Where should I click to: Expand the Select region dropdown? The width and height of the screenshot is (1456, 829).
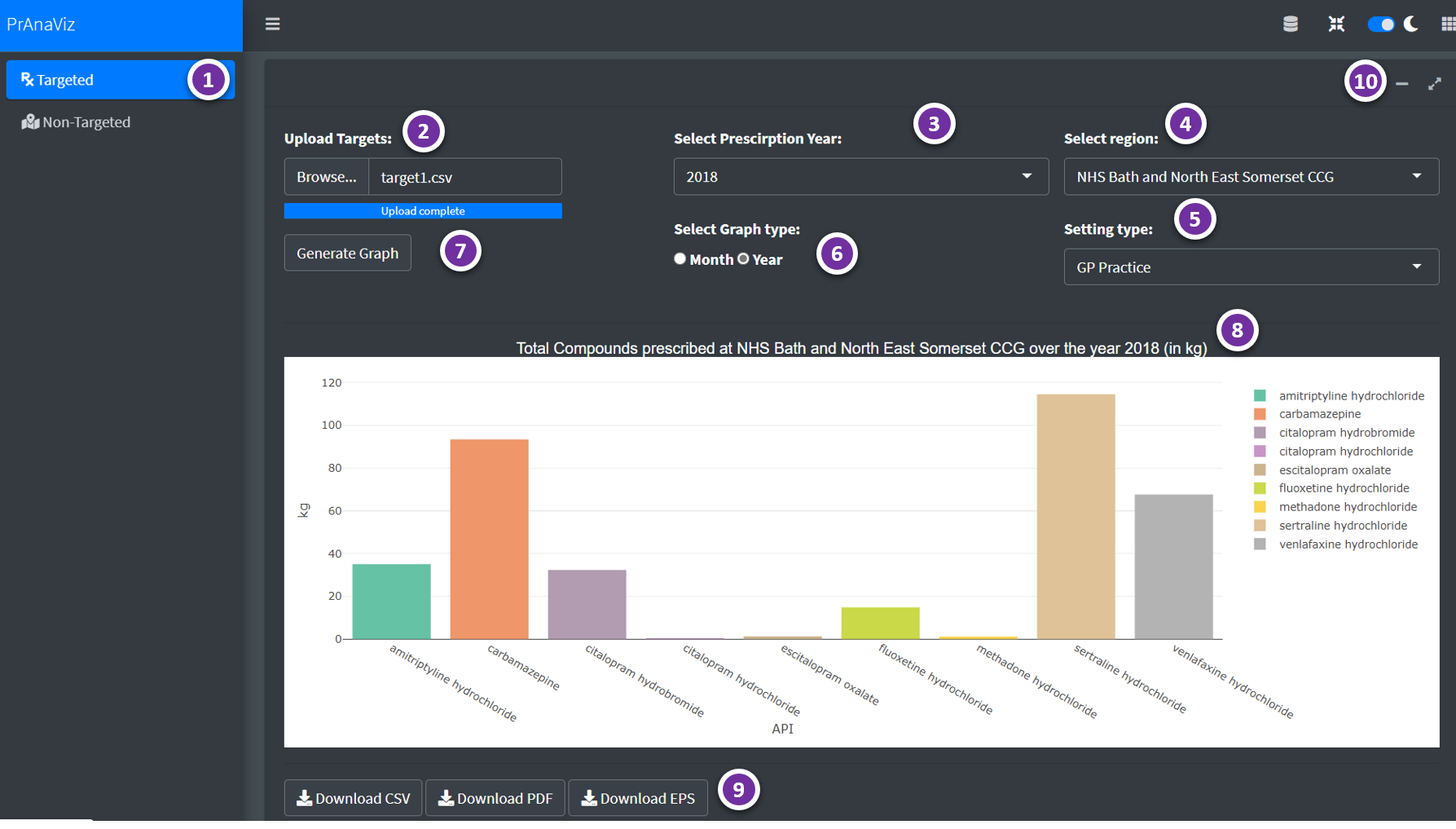click(x=1251, y=177)
